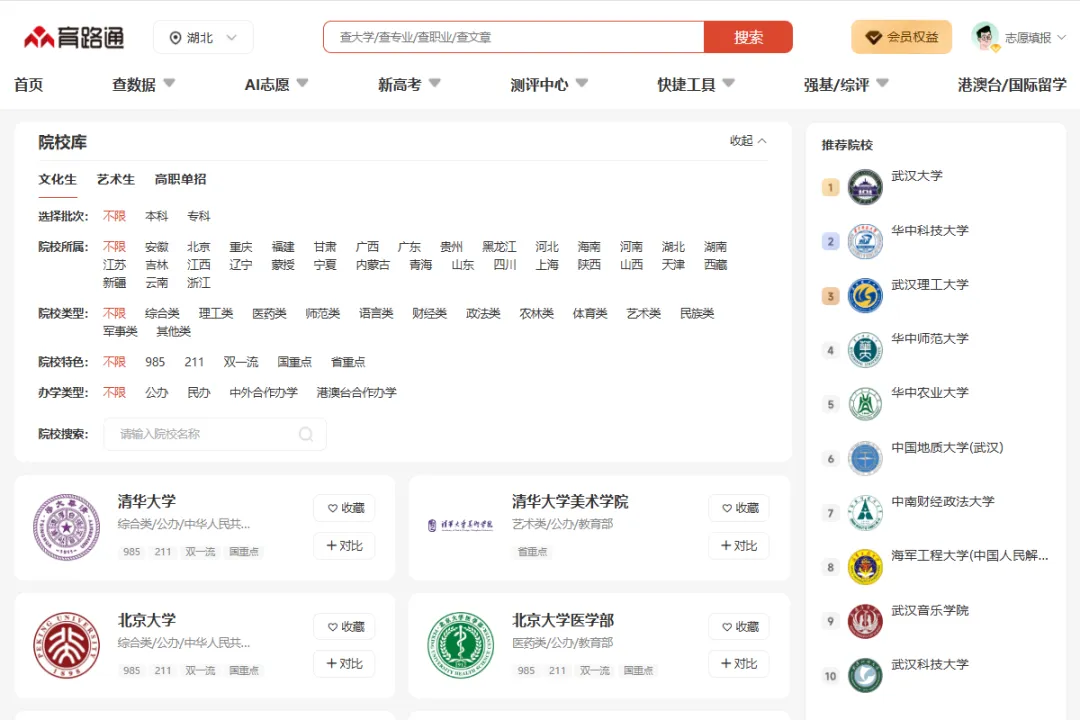Expand 快捷工具 nav menu
1080x720 pixels.
(696, 85)
